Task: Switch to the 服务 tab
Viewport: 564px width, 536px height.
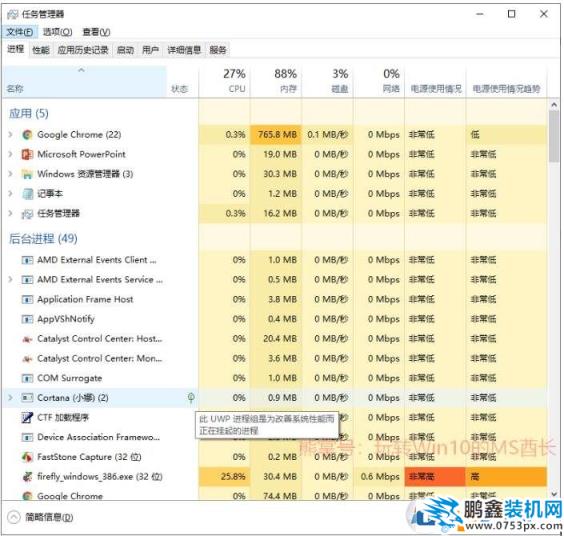Action: pos(218,50)
